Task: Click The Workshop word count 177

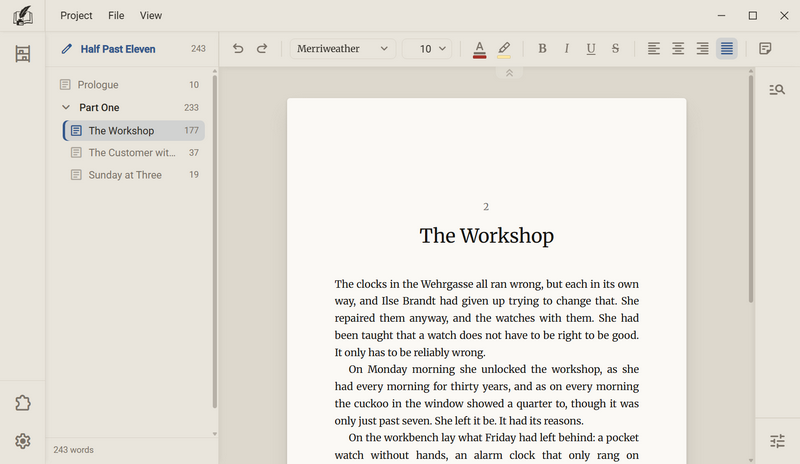Action: [191, 131]
